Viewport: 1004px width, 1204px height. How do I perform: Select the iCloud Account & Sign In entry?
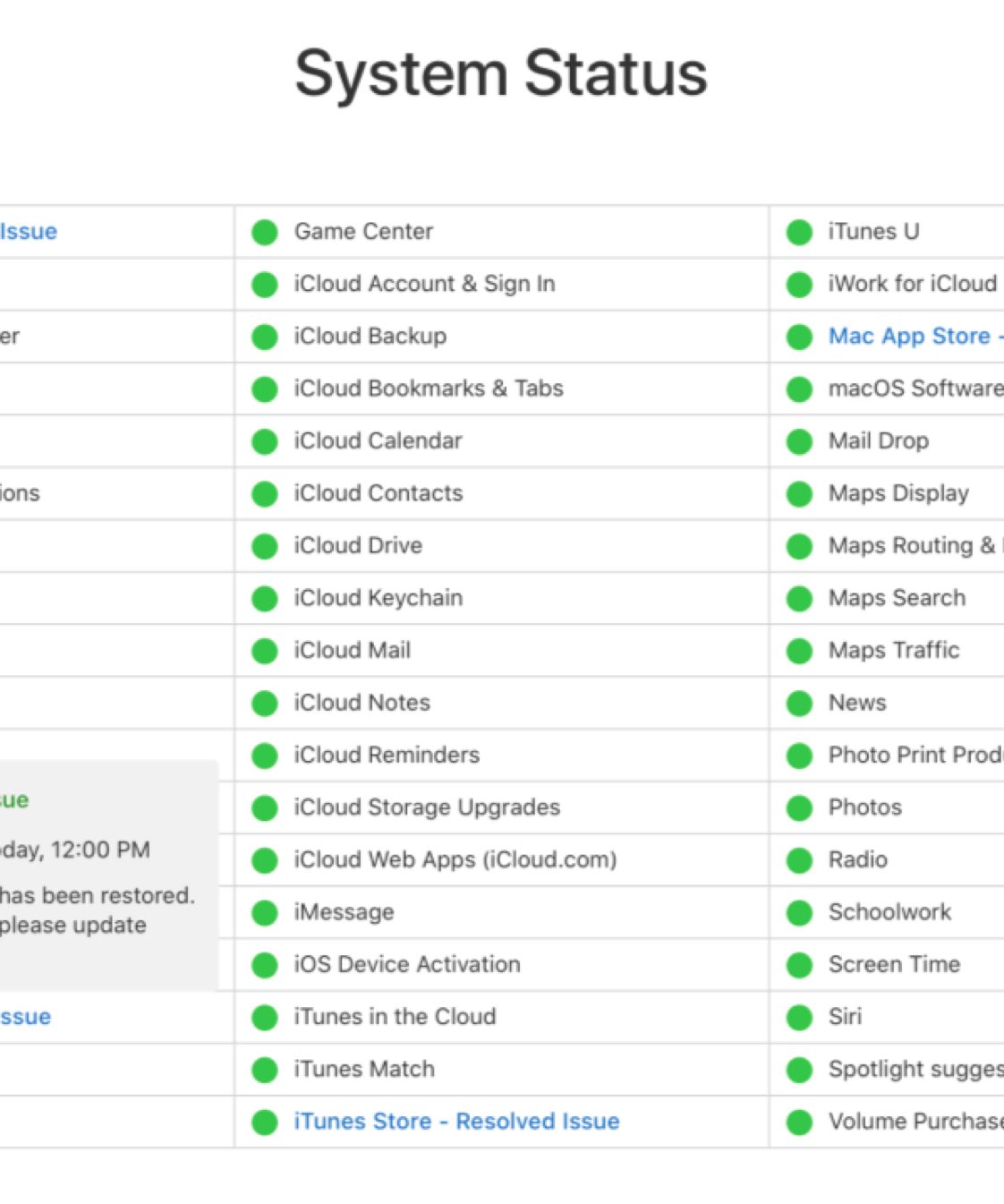[x=424, y=284]
